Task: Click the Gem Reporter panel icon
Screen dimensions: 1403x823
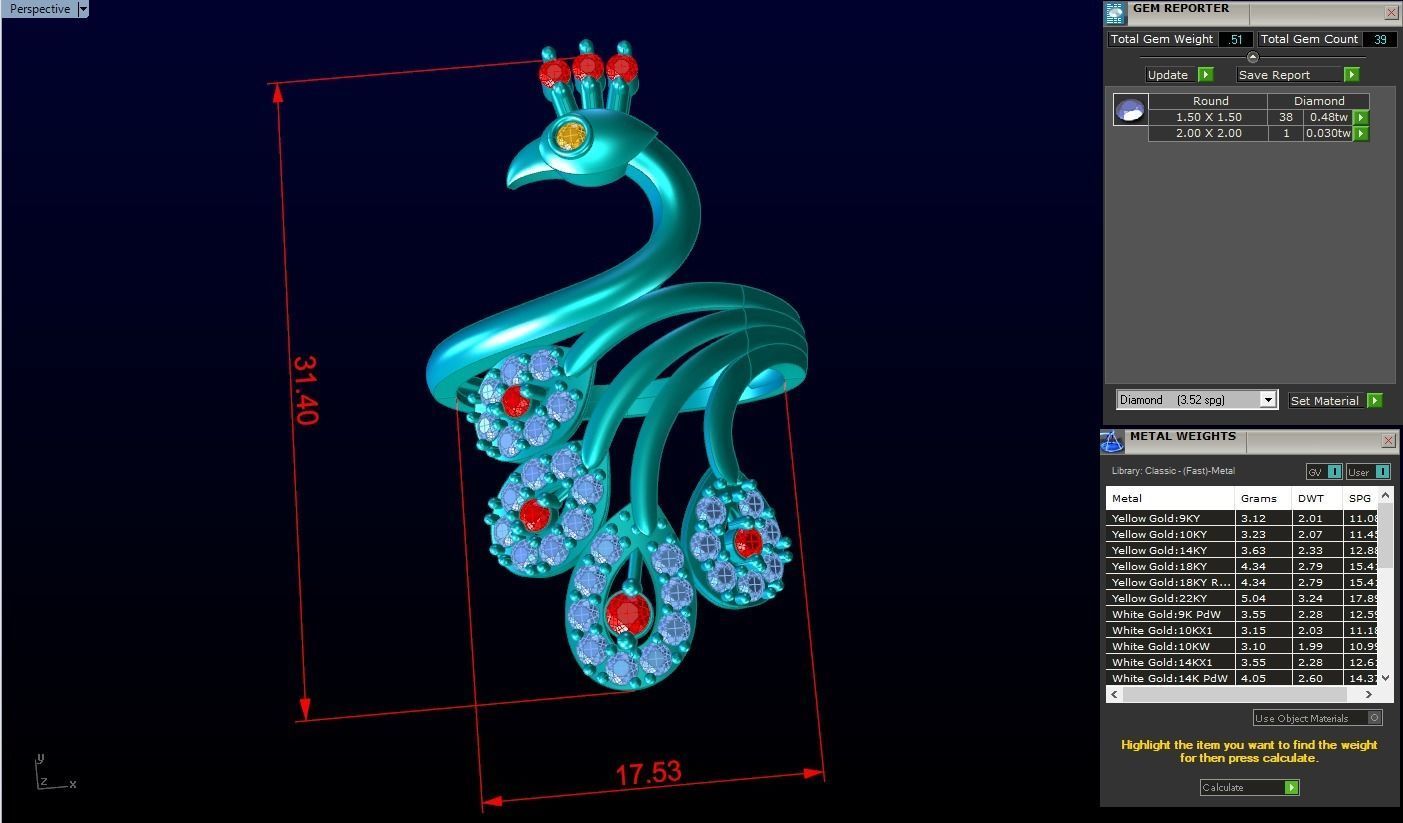Action: click(x=1115, y=13)
